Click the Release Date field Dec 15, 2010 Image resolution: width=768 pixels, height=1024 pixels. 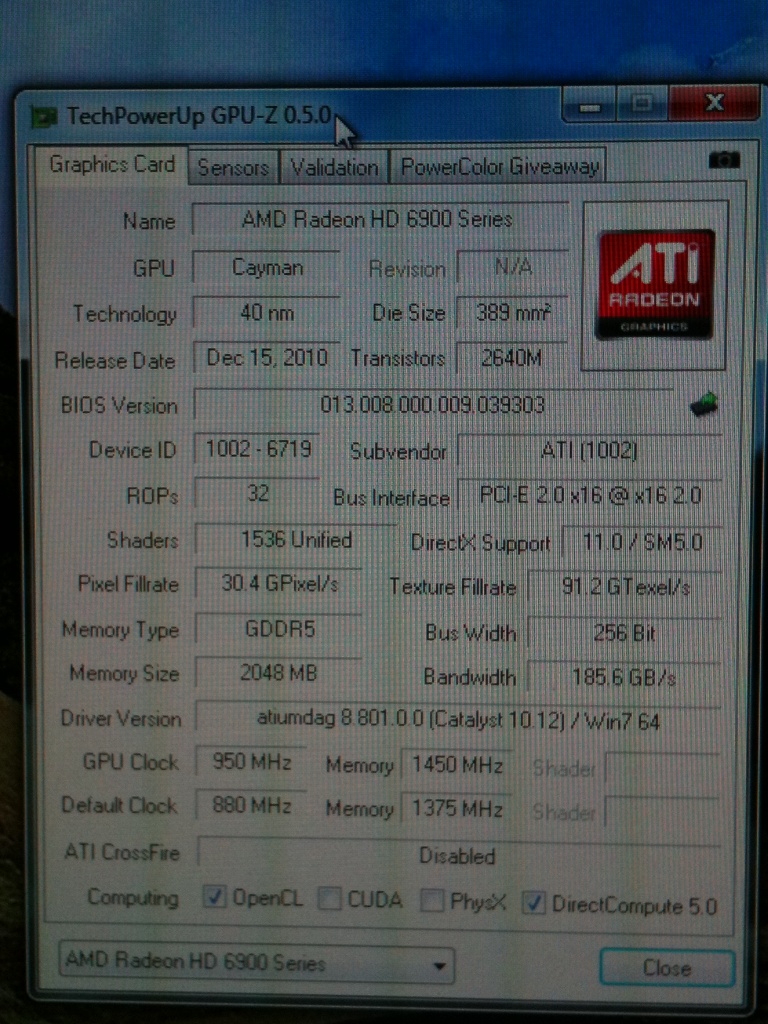pos(266,358)
